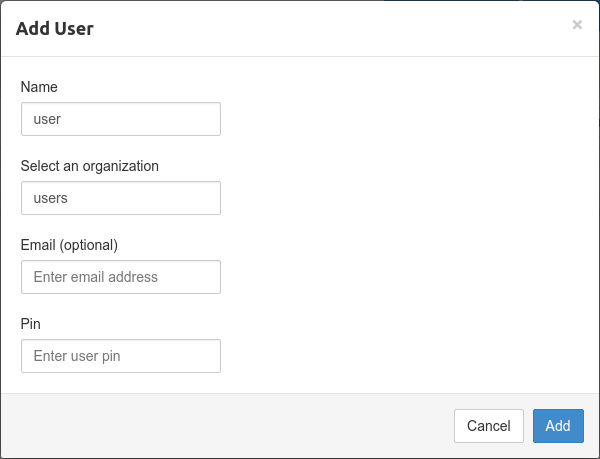Dismiss modal via the header close icon
This screenshot has height=459, width=600.
(577, 25)
